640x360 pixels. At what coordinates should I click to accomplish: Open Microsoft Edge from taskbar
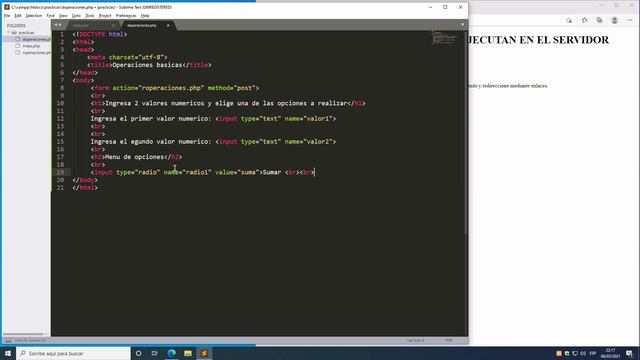pos(171,353)
